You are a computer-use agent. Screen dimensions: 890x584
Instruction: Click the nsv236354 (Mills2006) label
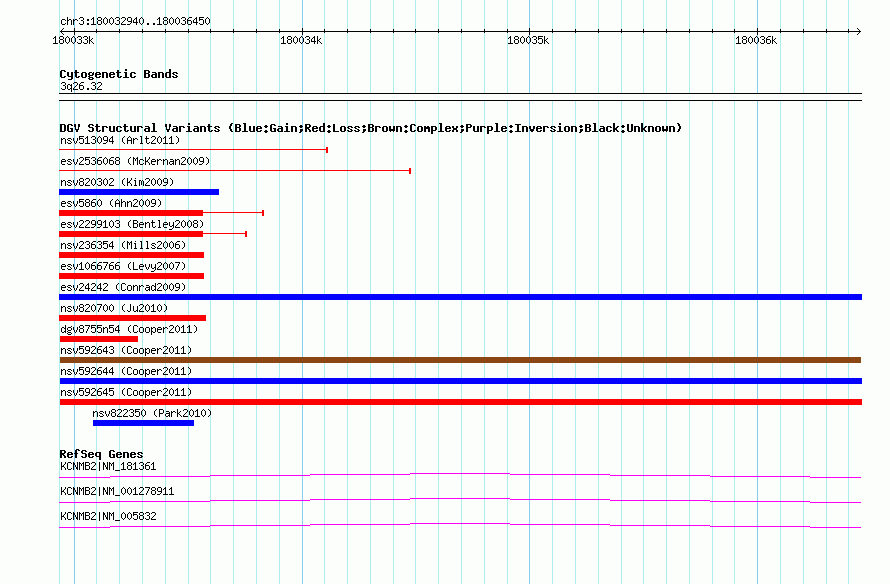coord(123,245)
